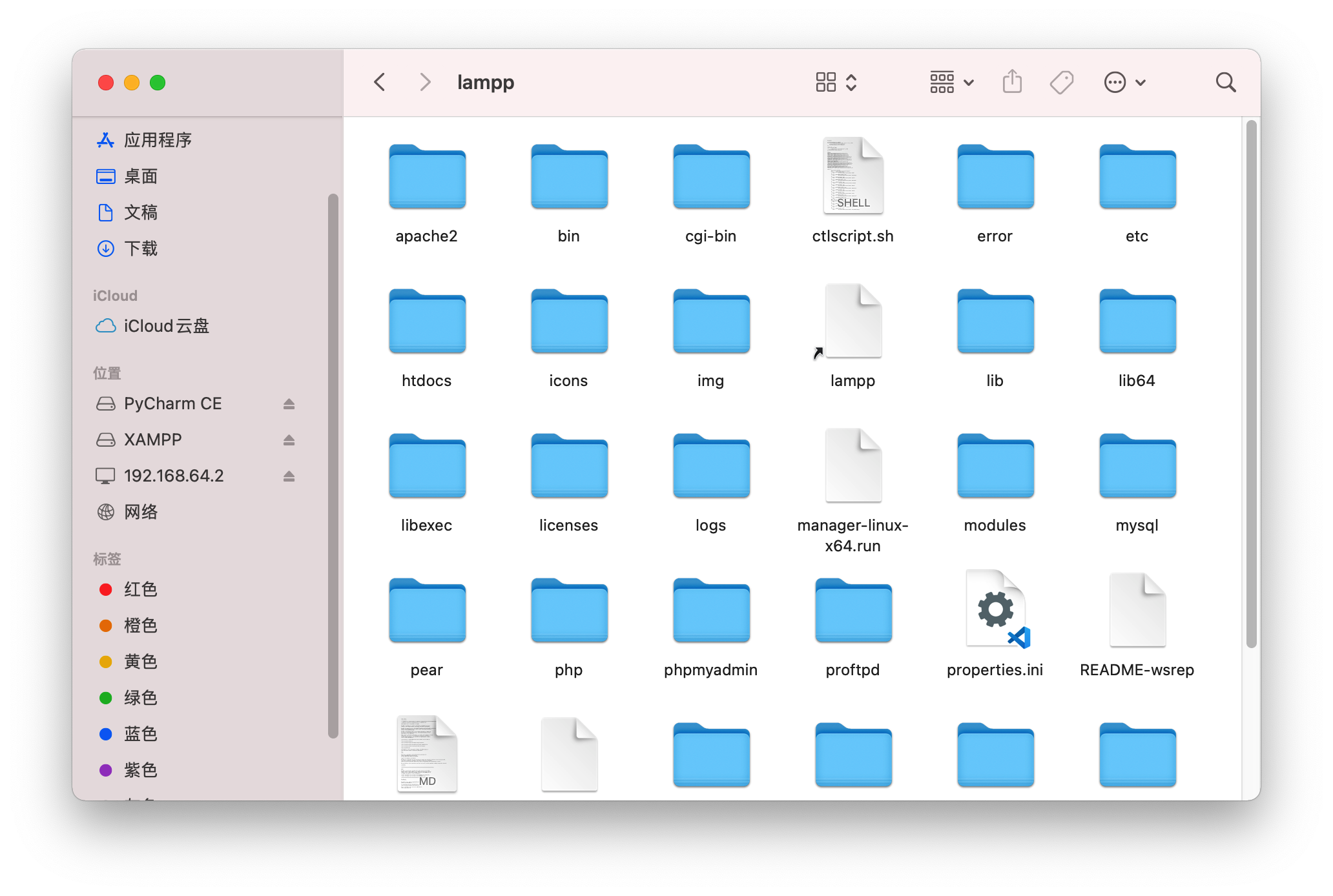Select the properties.ini file icon

point(995,610)
